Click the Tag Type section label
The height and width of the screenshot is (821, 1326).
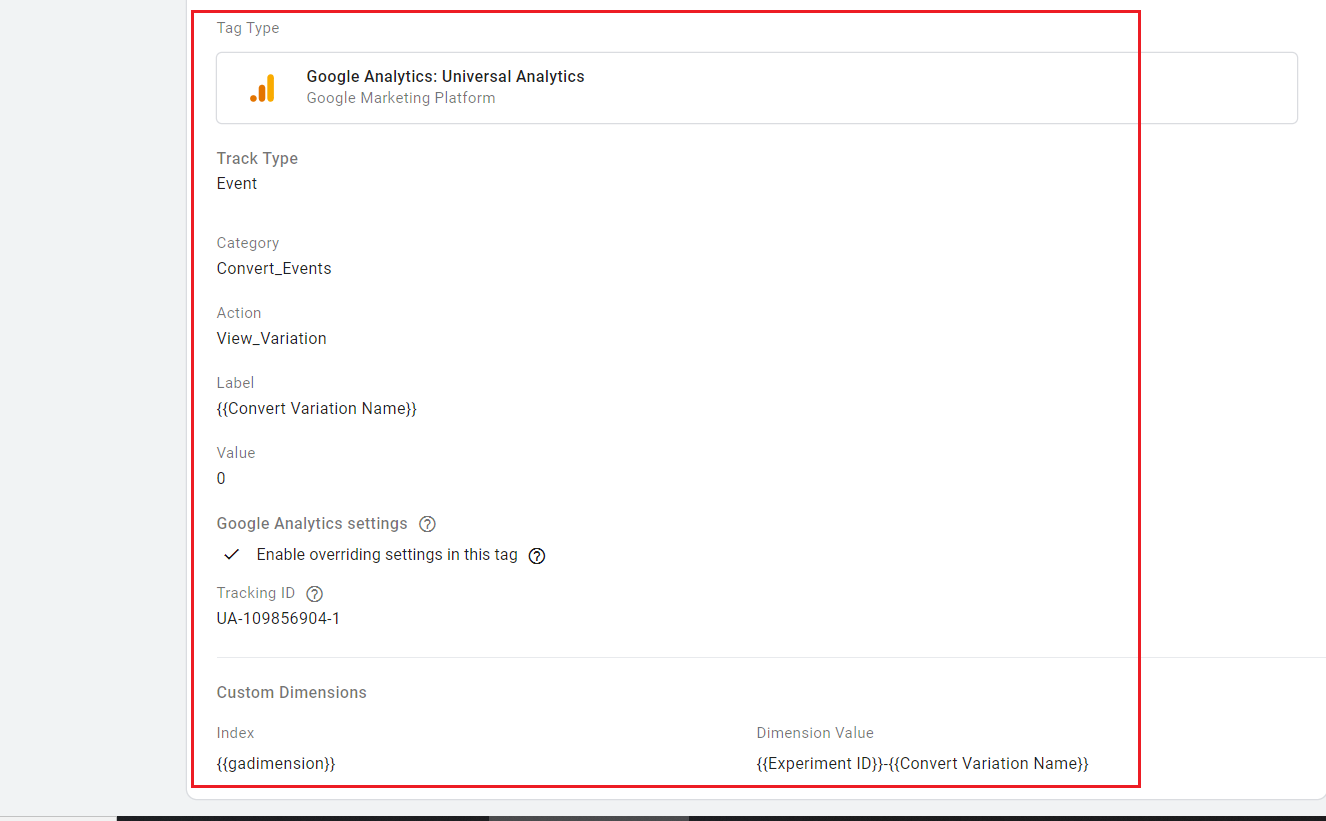[x=247, y=28]
